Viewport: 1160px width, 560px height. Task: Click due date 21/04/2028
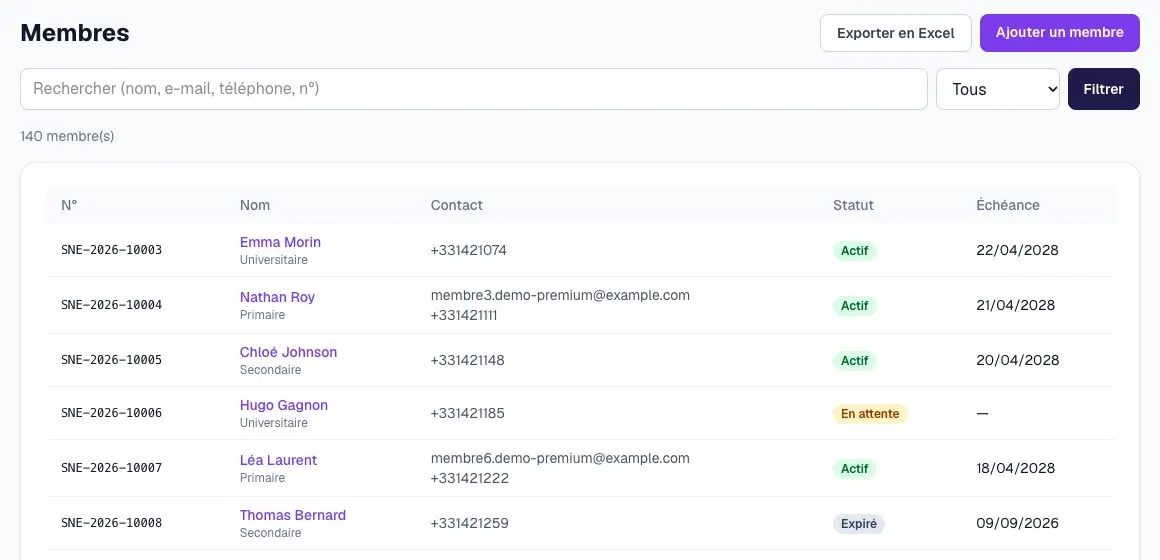1016,305
